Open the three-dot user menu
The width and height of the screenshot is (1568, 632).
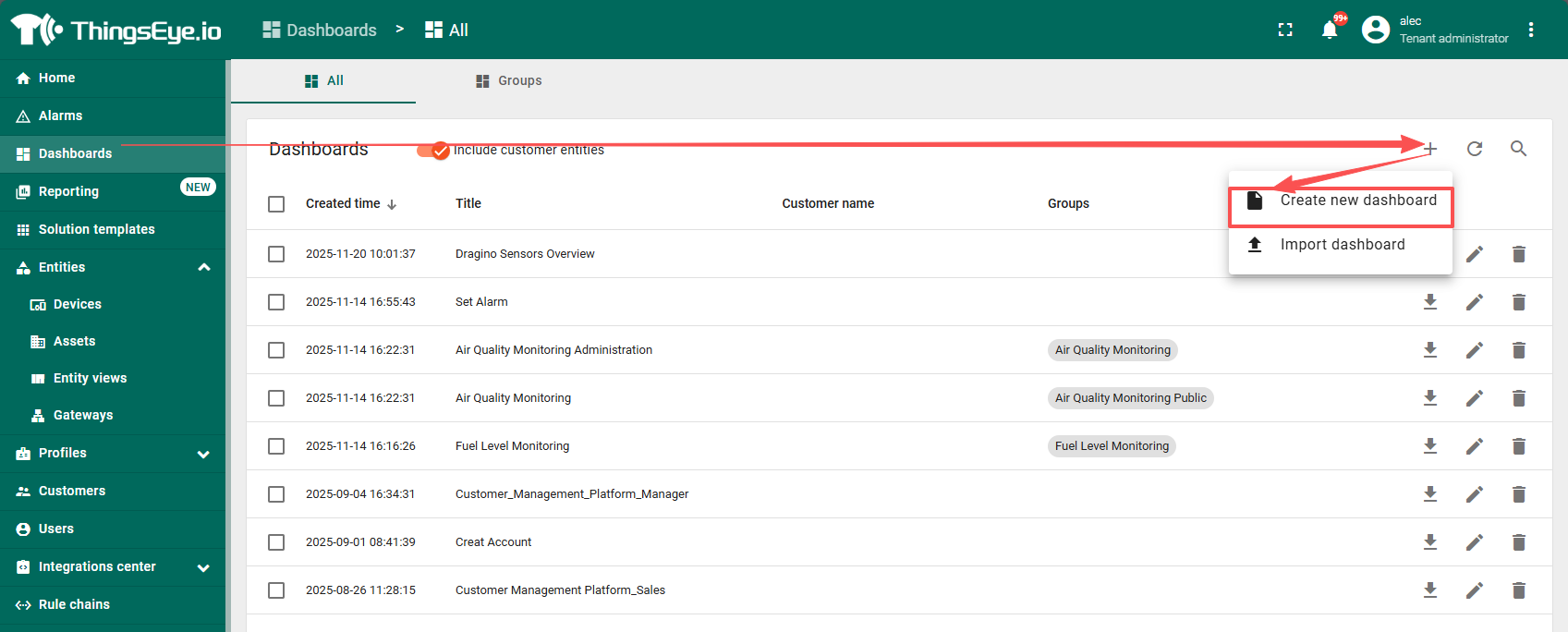[1531, 30]
